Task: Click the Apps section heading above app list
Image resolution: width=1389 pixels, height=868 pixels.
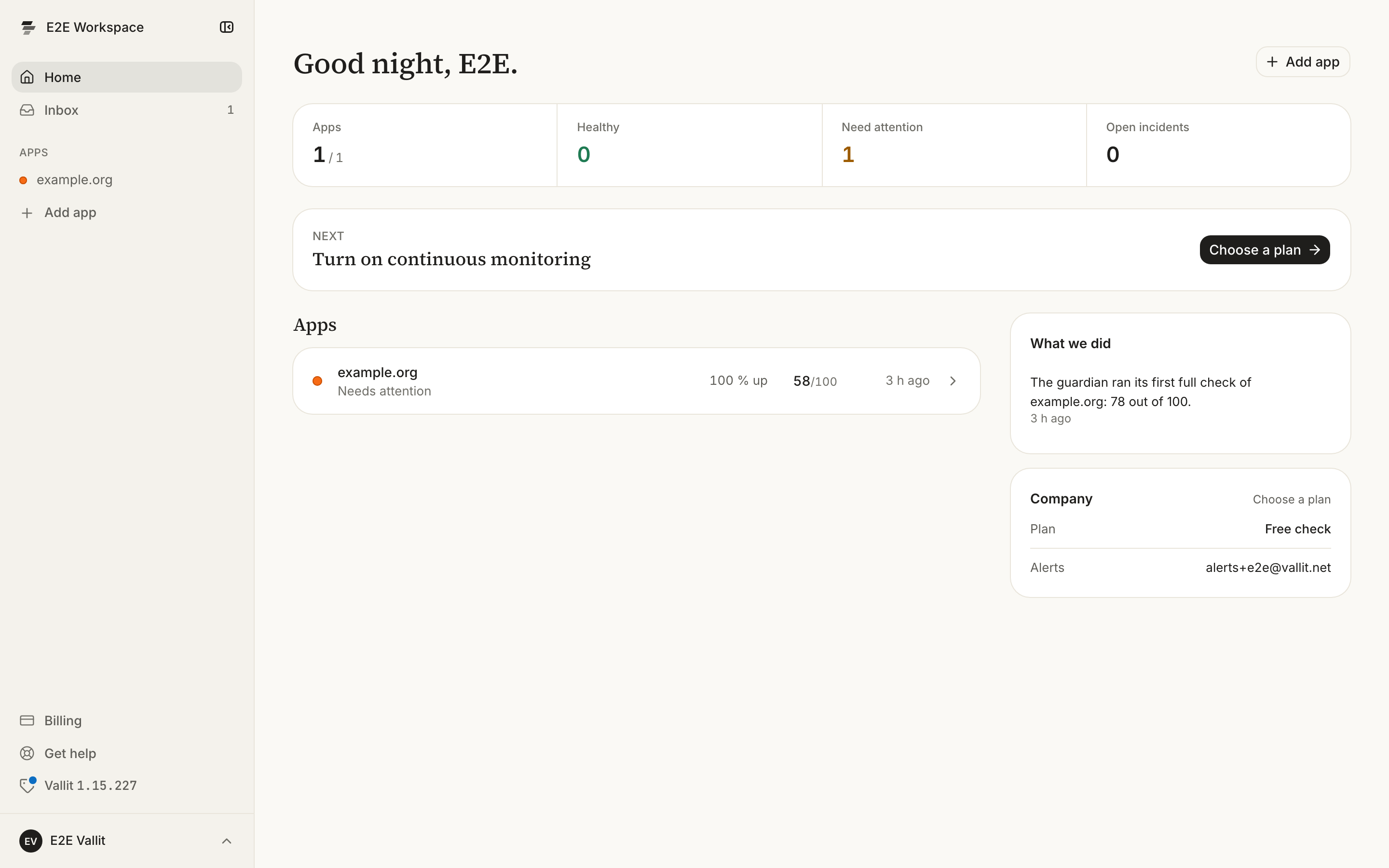Action: tap(314, 325)
